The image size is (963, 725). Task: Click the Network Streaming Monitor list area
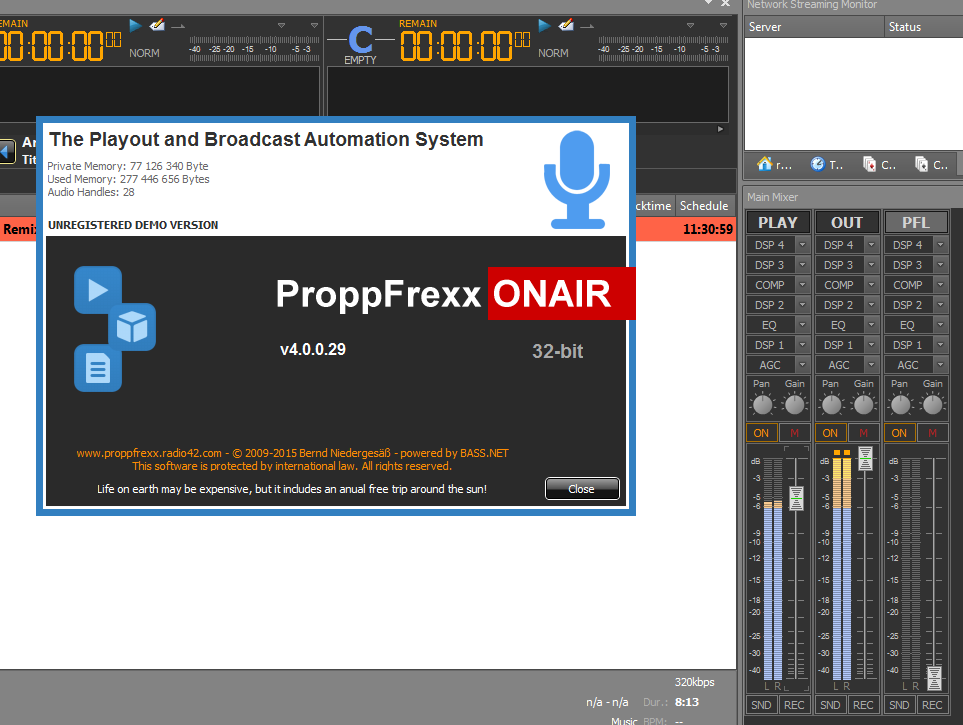[x=854, y=93]
